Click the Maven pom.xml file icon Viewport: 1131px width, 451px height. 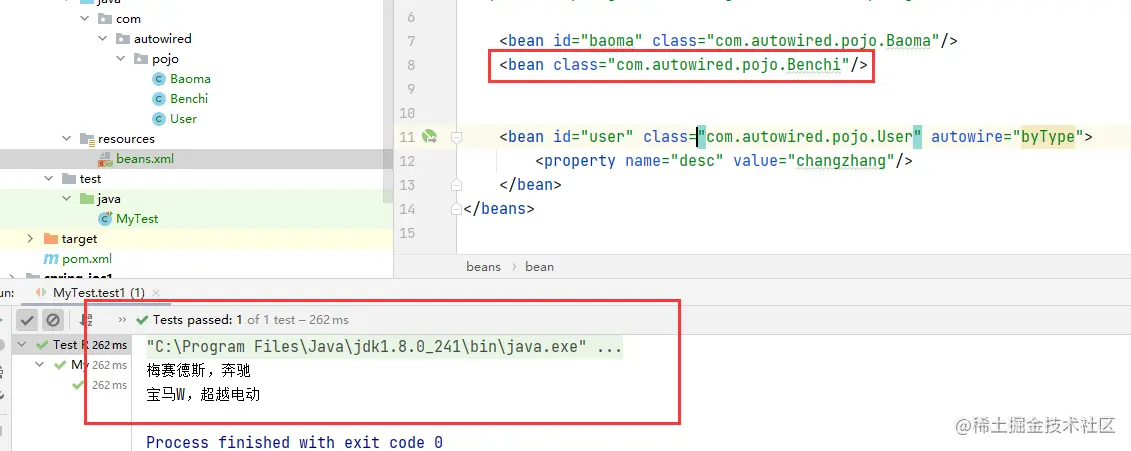point(51,258)
